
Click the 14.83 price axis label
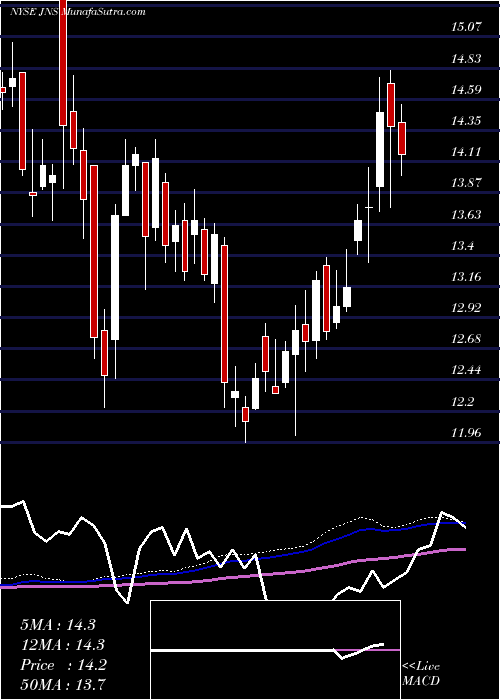point(467,58)
